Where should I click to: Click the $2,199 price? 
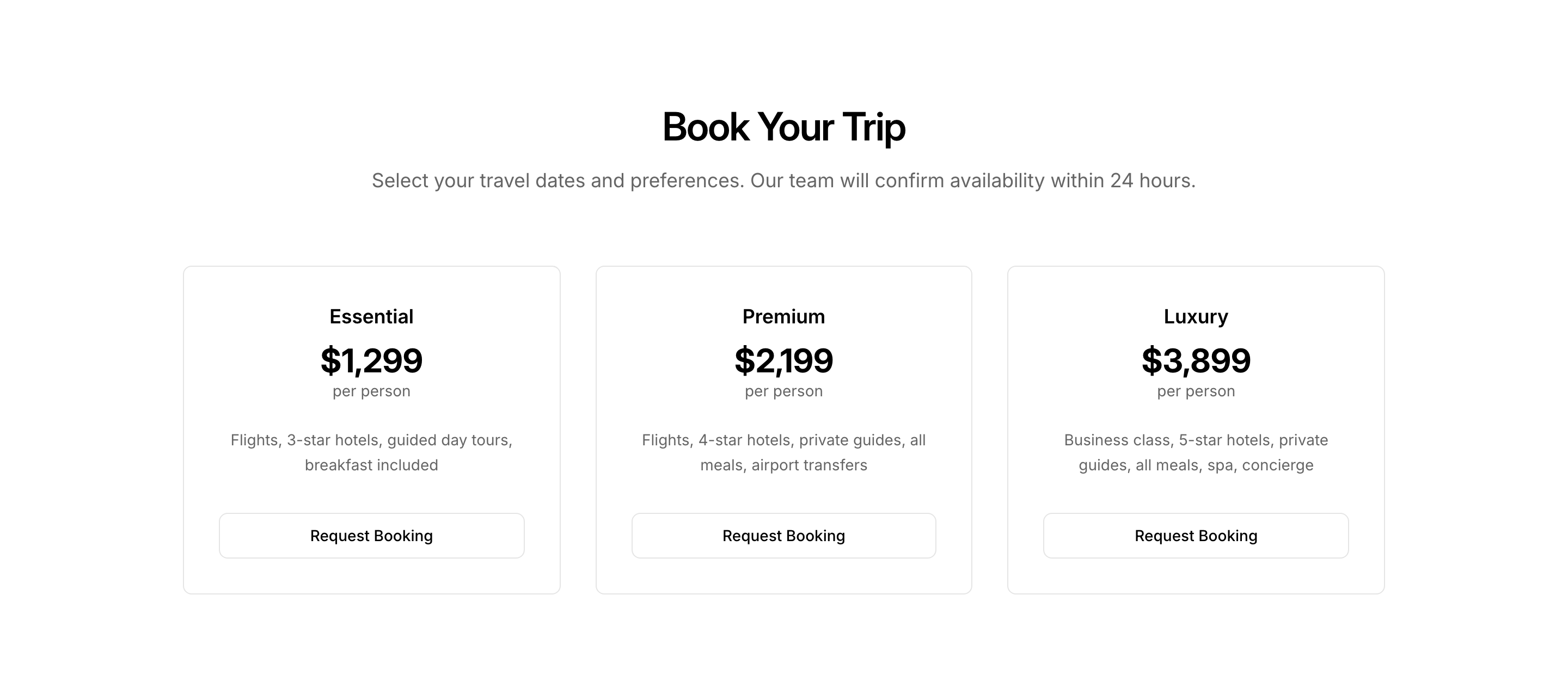[x=783, y=360]
